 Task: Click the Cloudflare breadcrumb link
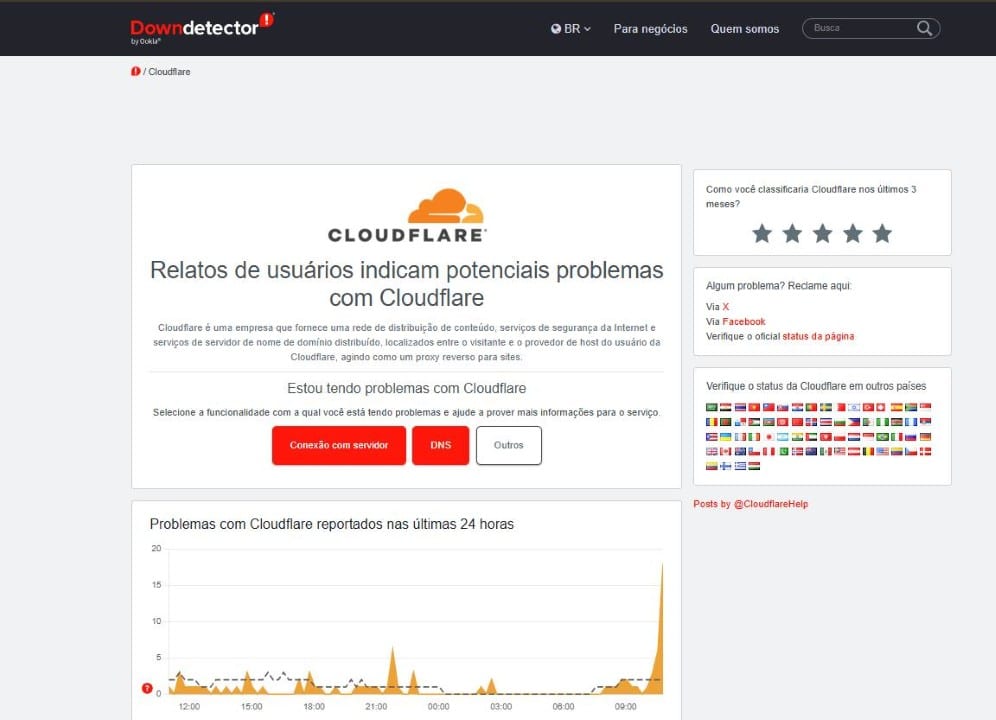pyautogui.click(x=169, y=72)
